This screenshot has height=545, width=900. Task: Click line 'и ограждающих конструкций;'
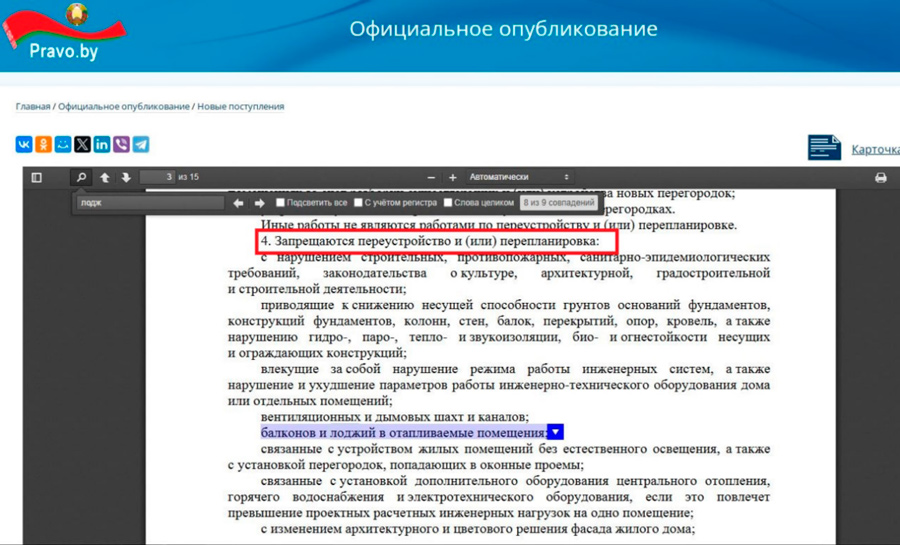pos(317,353)
